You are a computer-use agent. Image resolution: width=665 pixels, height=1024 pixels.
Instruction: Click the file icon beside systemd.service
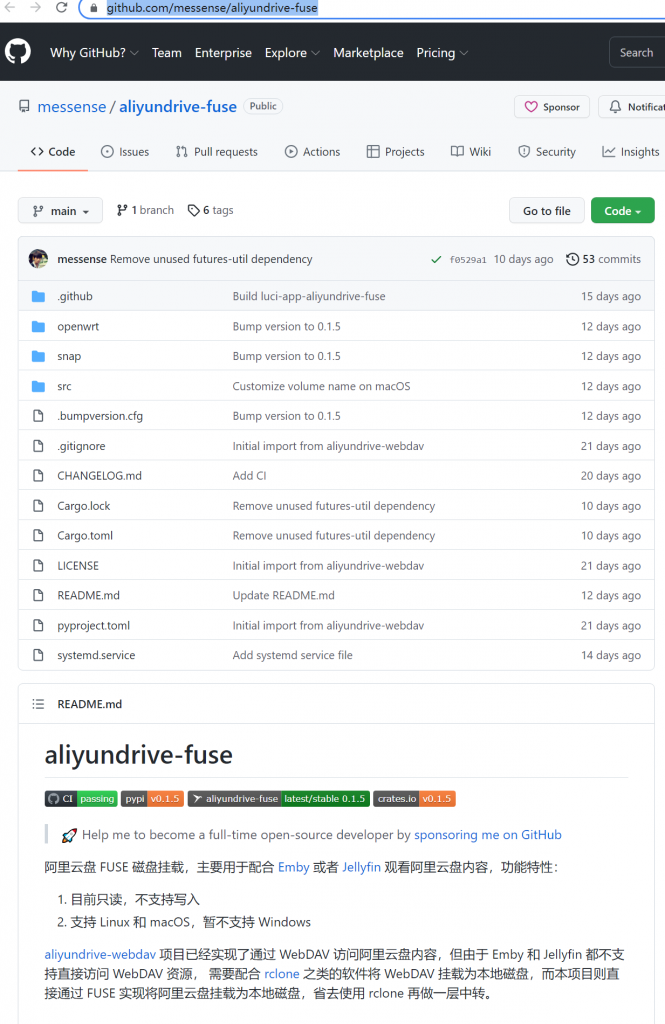tap(39, 655)
